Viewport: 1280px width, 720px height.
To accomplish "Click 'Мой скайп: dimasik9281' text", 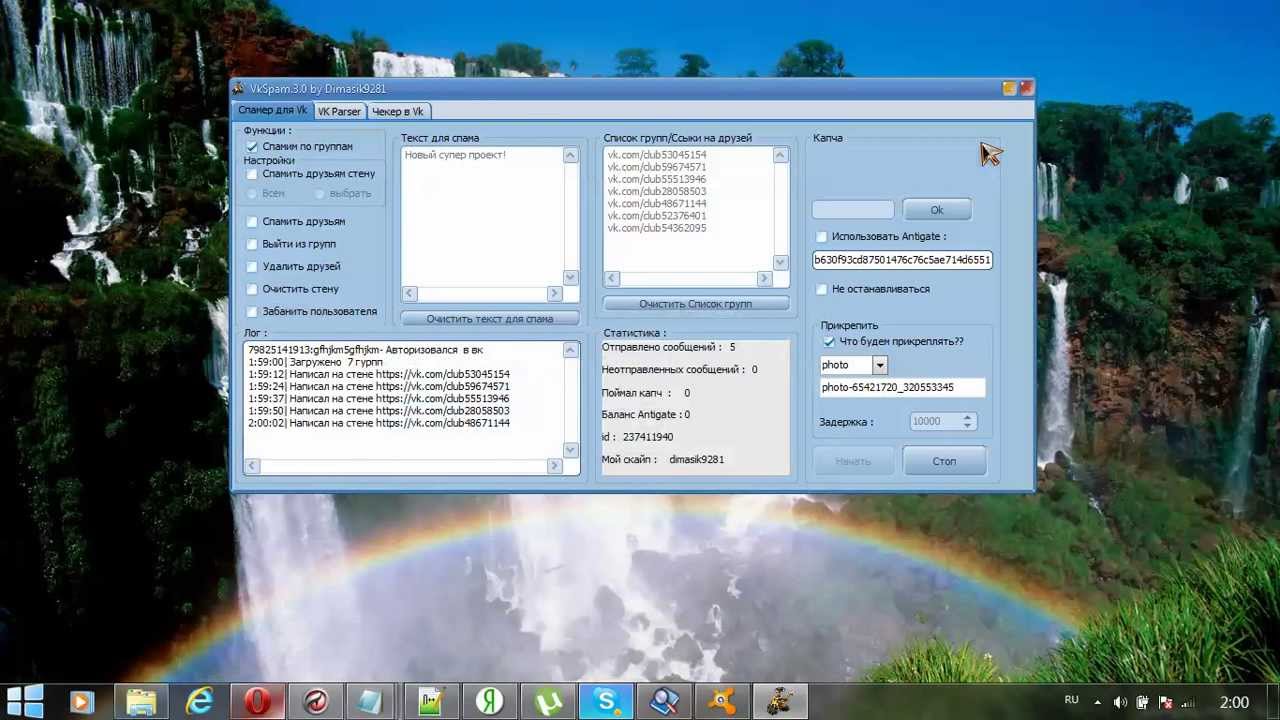I will point(662,460).
